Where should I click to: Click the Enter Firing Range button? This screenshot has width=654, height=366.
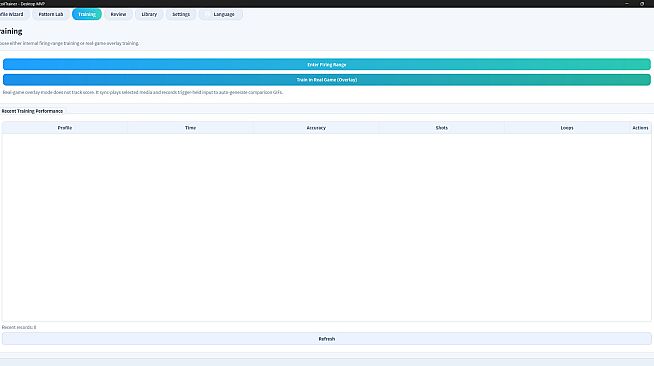coord(327,65)
